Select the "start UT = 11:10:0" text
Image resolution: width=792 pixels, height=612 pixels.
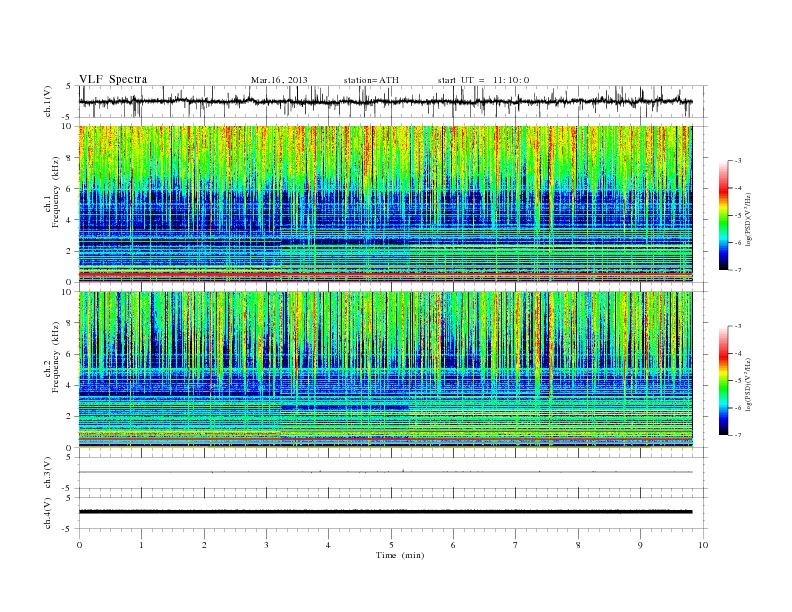tap(483, 80)
